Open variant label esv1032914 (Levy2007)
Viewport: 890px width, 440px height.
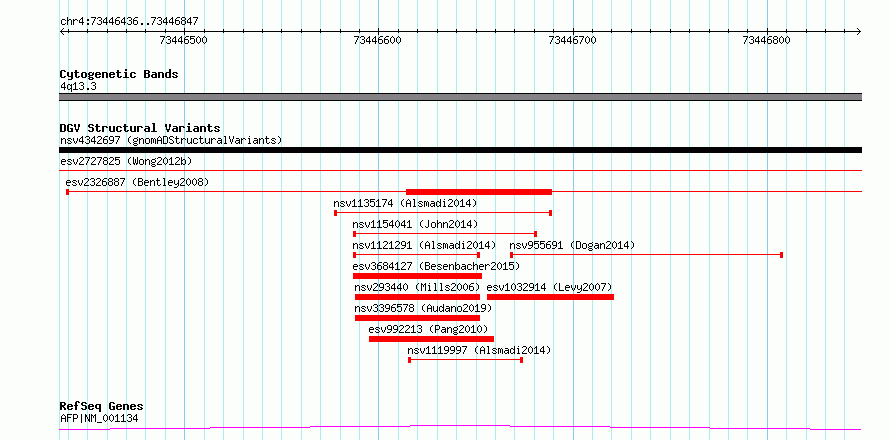click(549, 287)
